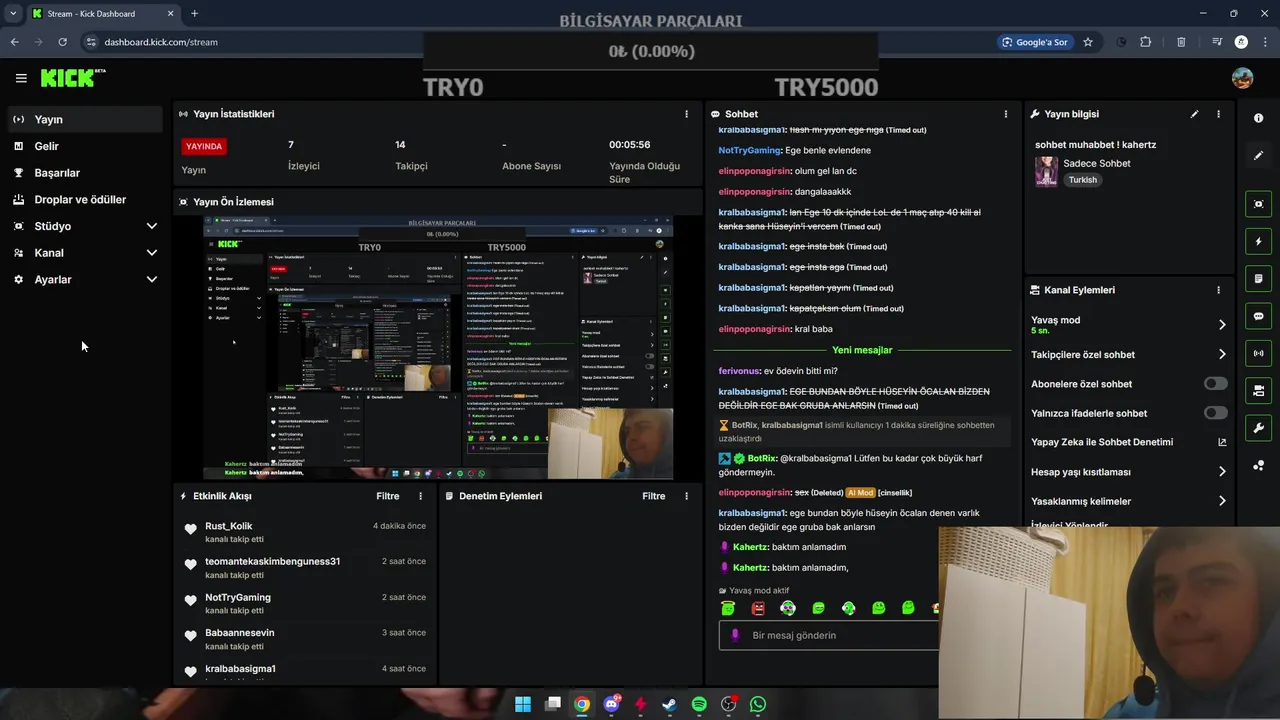
Task: Bookmark this page with star icon
Action: (1088, 42)
